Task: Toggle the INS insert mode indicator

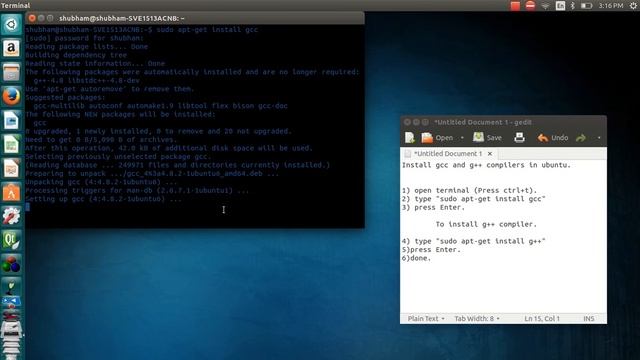Action: coord(589,318)
